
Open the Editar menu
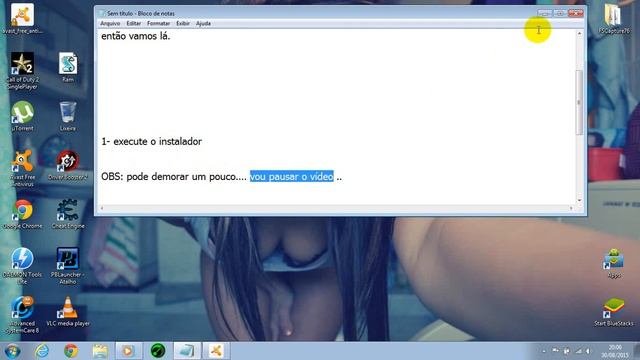[133, 23]
